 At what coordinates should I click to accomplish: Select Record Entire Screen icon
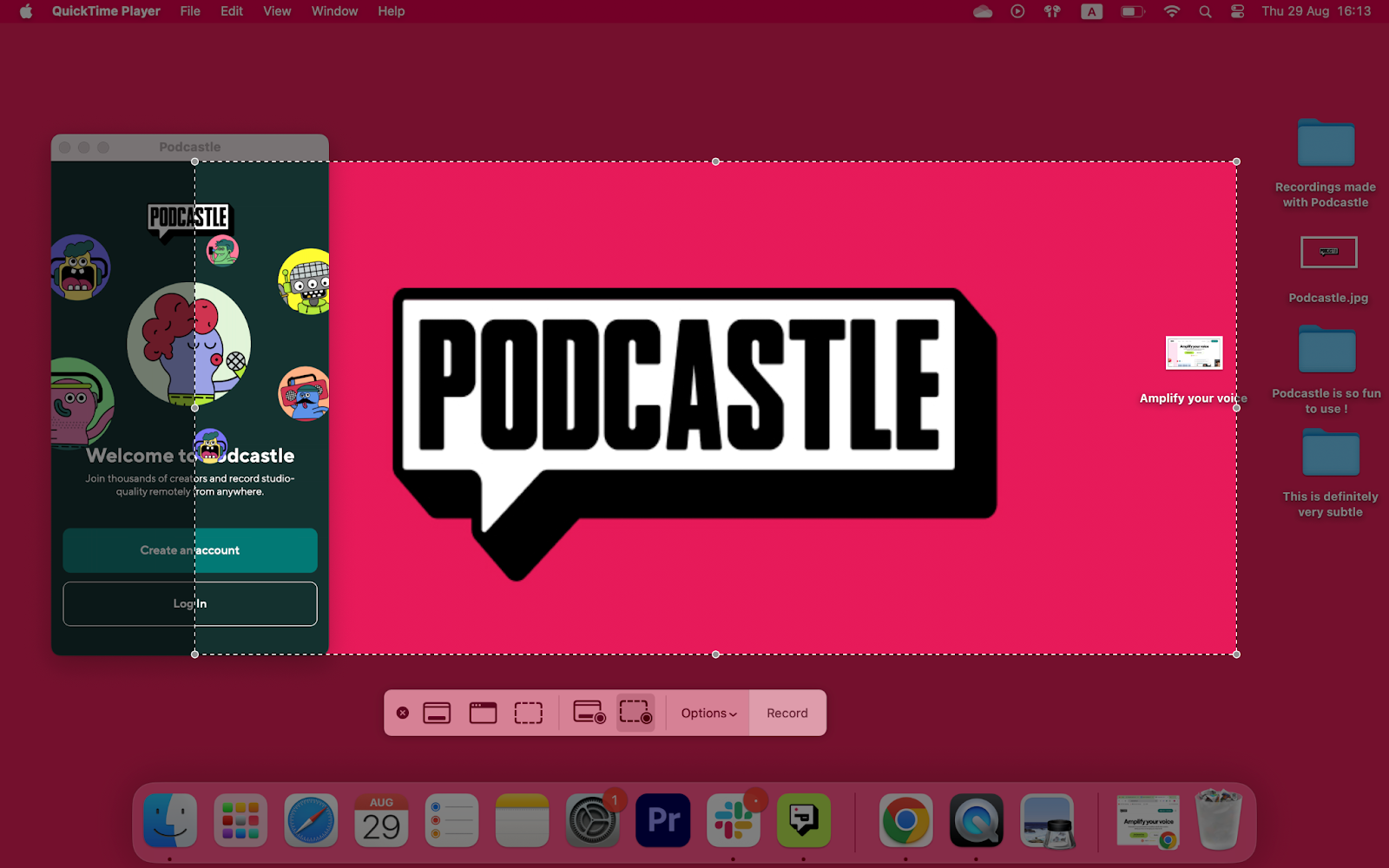pos(589,713)
